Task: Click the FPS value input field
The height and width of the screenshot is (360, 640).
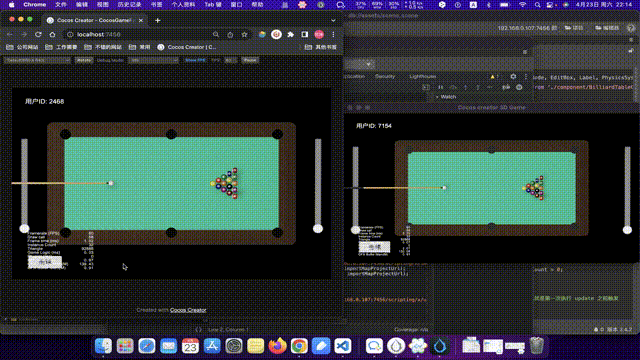Action: click(x=231, y=60)
